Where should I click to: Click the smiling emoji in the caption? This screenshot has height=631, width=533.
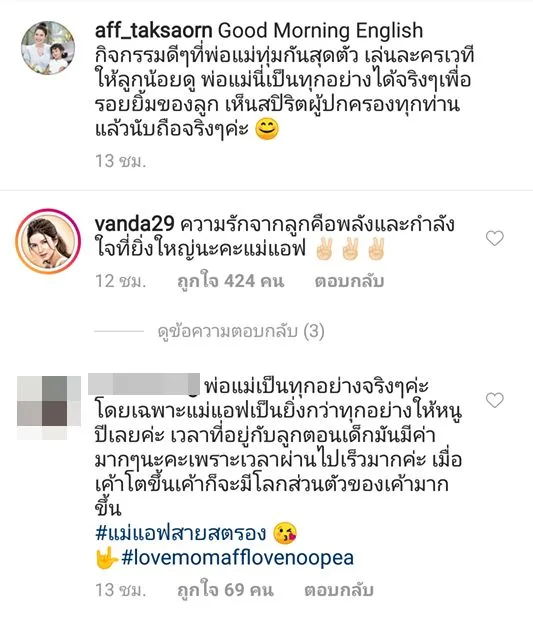click(x=267, y=130)
